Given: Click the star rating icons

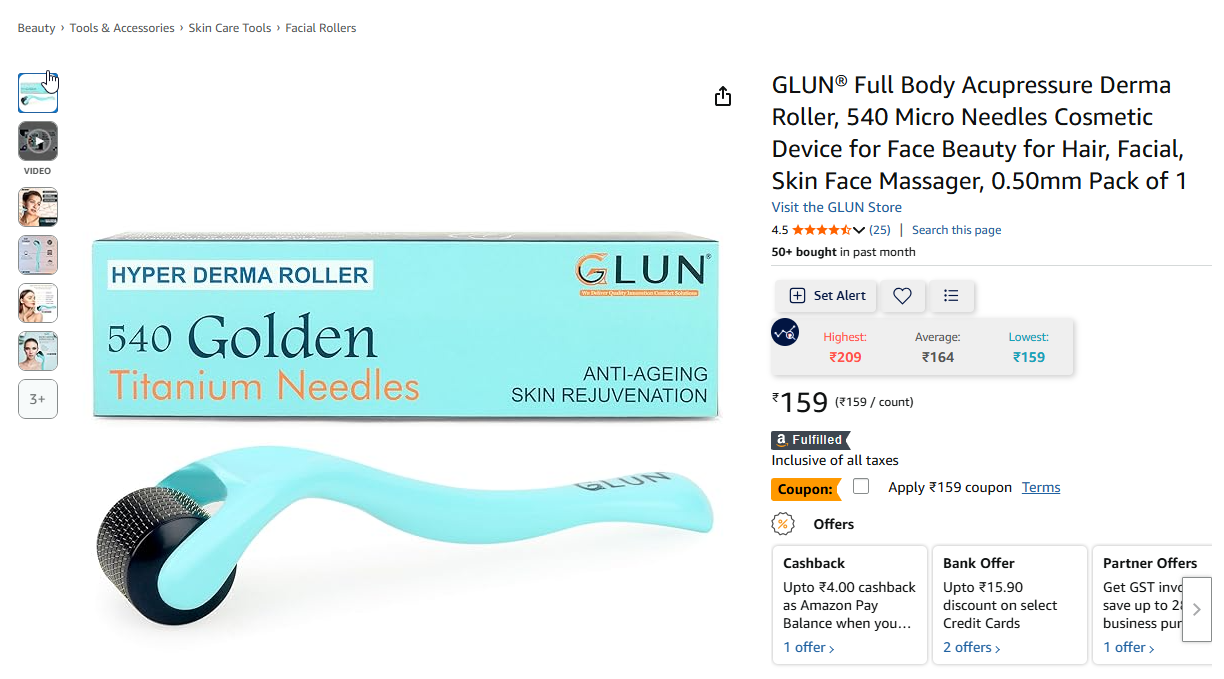Looking at the screenshot, I should [x=821, y=230].
